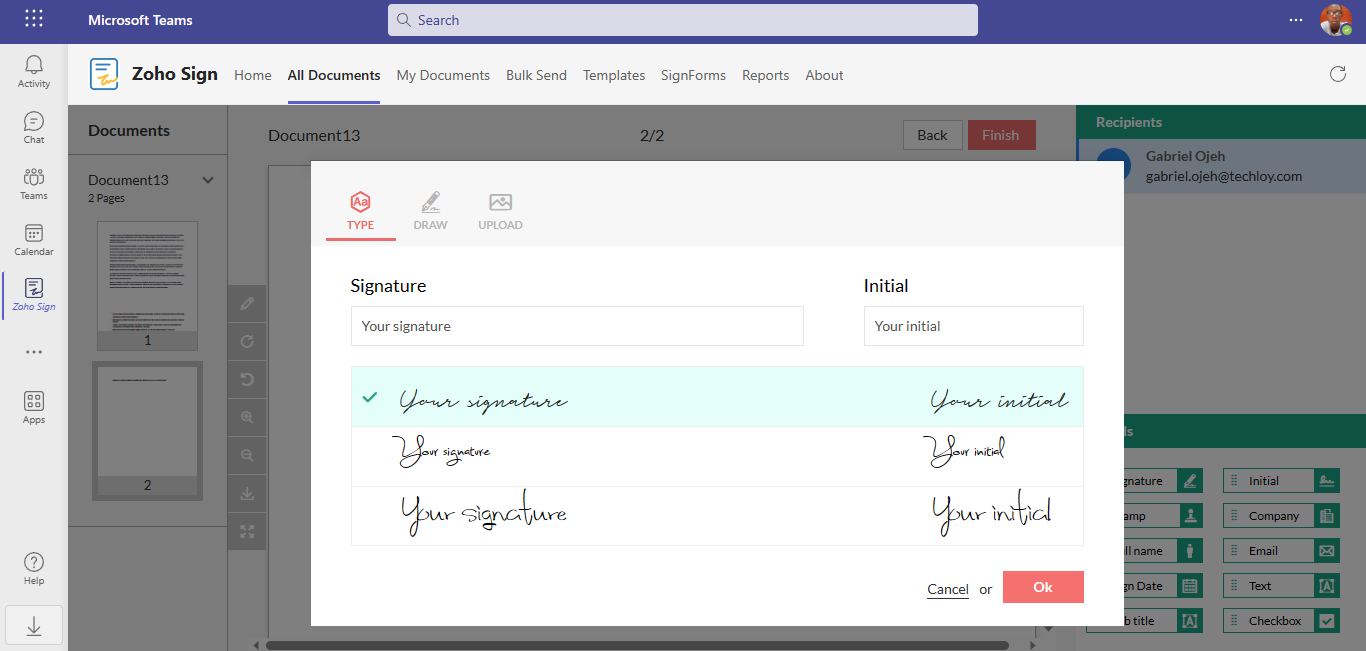Click the Email field button
Image resolution: width=1366 pixels, height=651 pixels.
(x=1281, y=551)
